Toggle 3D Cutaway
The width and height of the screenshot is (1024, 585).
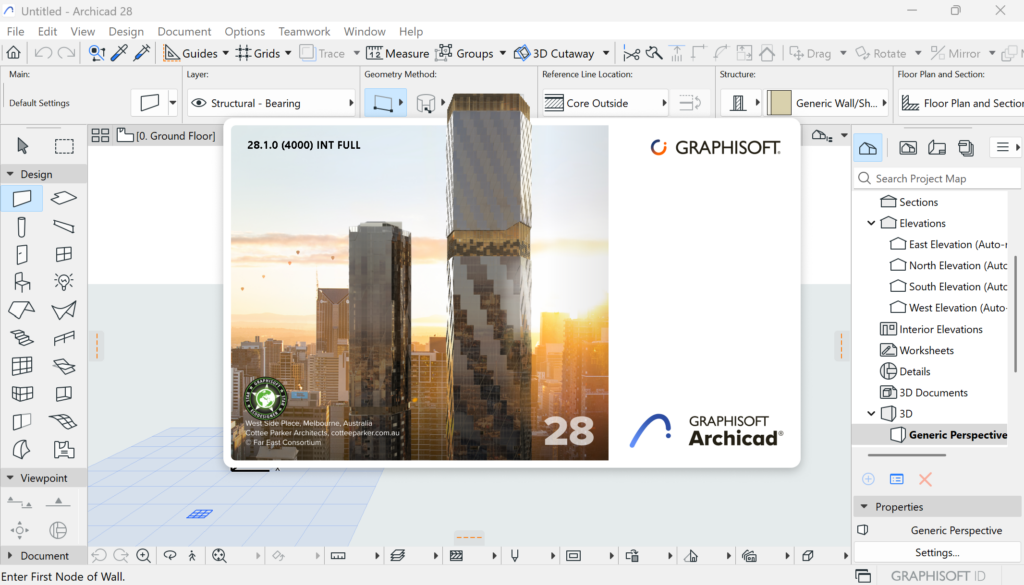[554, 53]
